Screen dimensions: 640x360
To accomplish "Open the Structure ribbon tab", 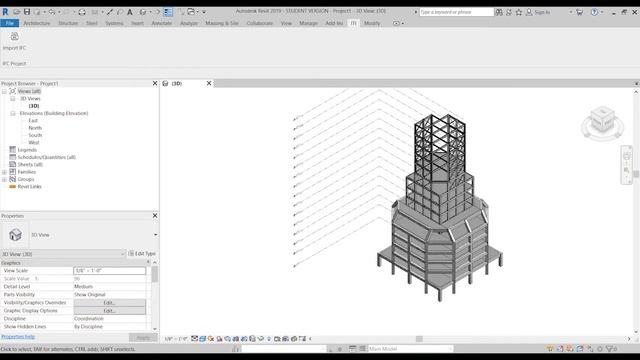I will (x=68, y=23).
